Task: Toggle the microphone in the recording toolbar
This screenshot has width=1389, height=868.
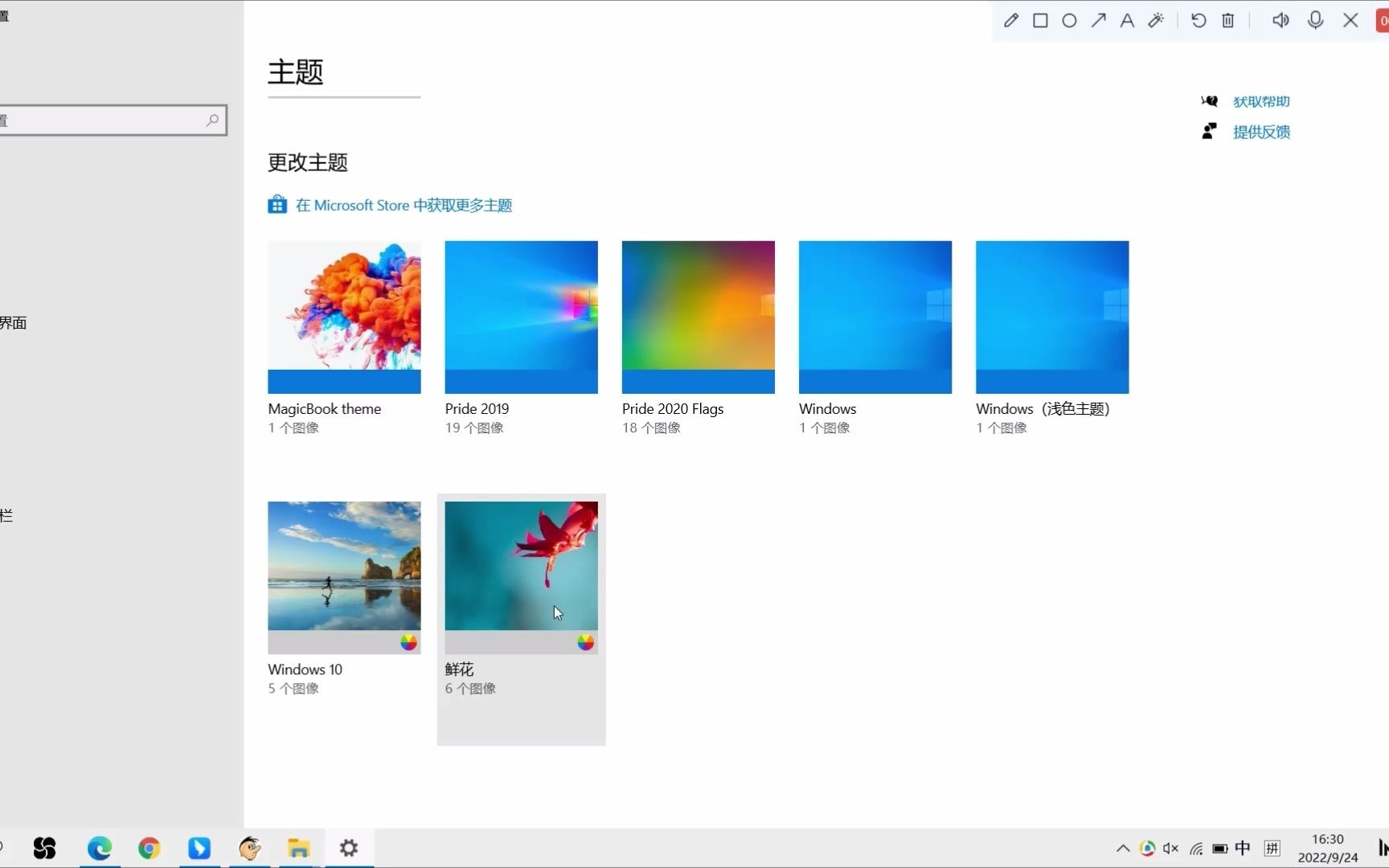Action: pos(1316,20)
